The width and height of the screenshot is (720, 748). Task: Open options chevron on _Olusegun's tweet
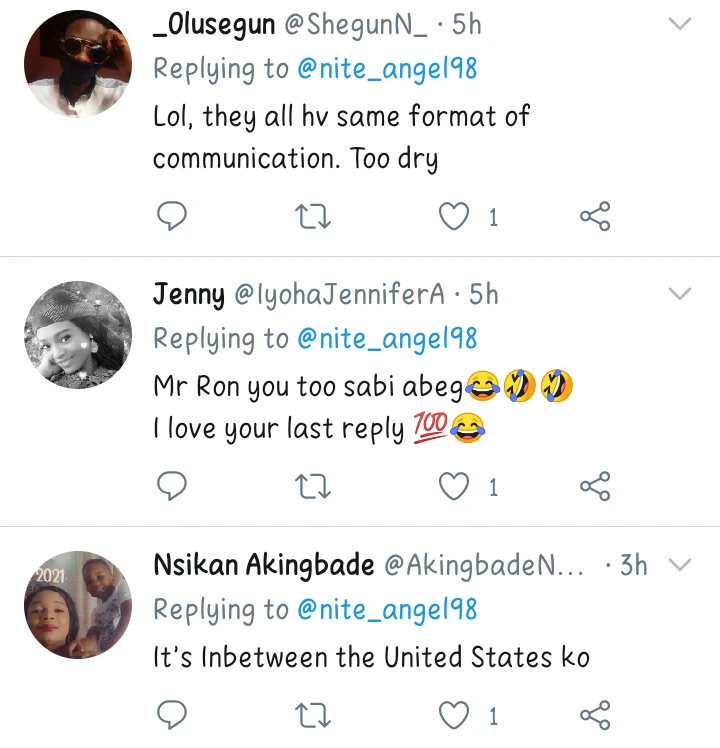(680, 24)
